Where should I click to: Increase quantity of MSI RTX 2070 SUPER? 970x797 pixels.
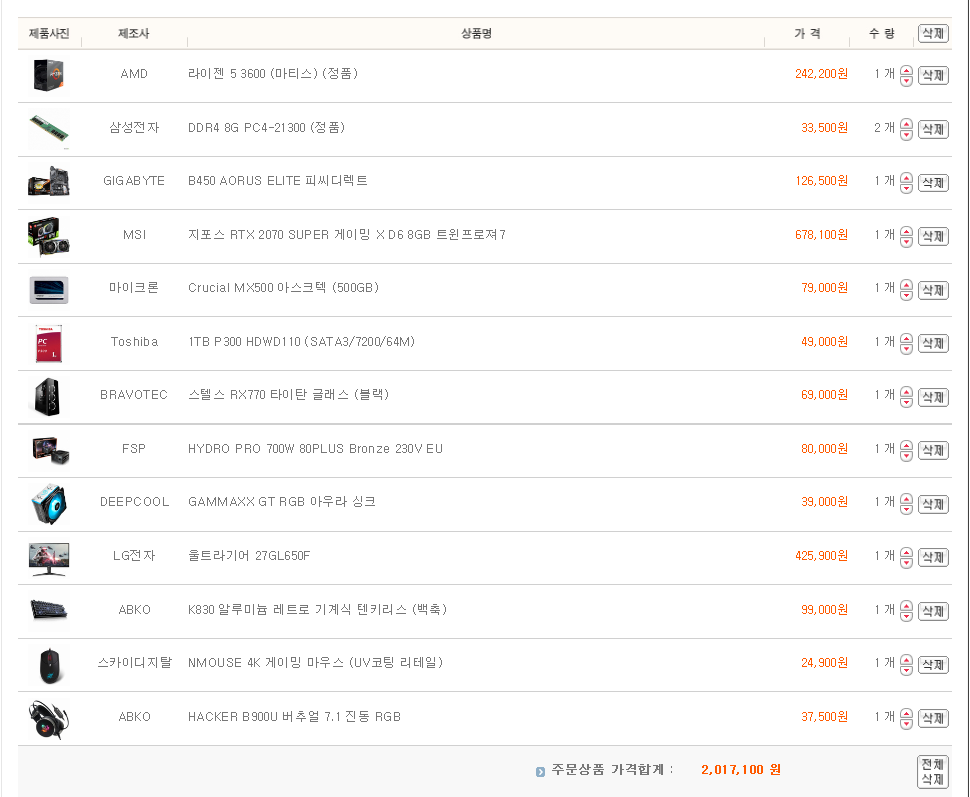(x=906, y=231)
